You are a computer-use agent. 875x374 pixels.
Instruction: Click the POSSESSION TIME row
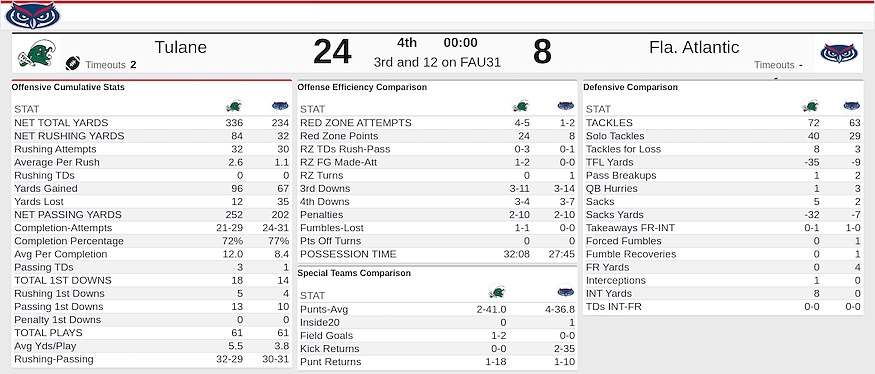[x=437, y=255]
